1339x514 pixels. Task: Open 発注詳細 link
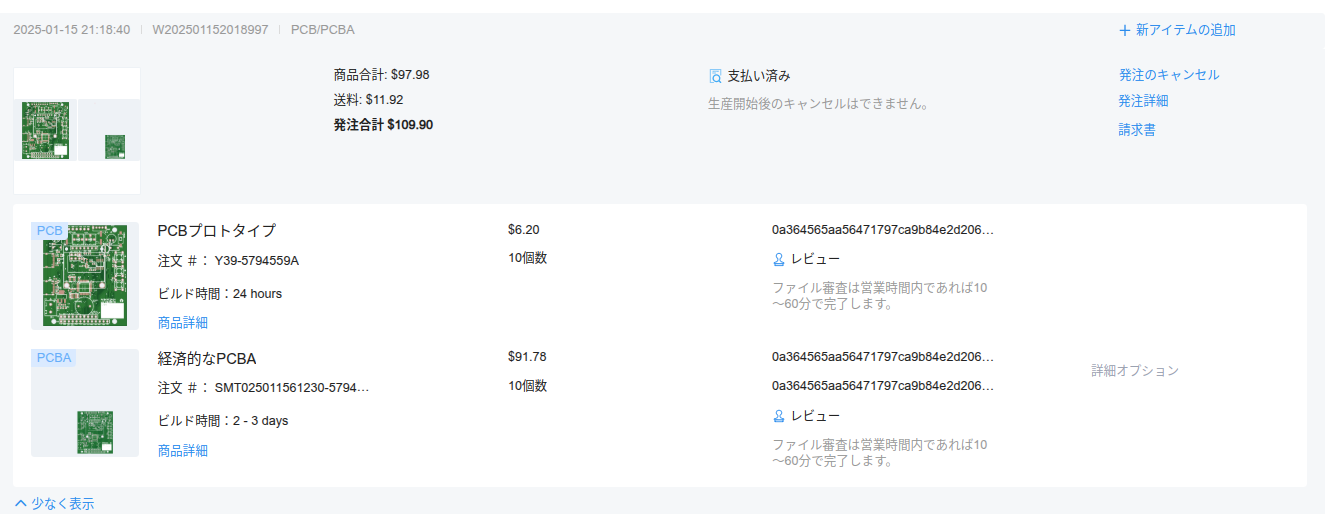tap(1143, 101)
